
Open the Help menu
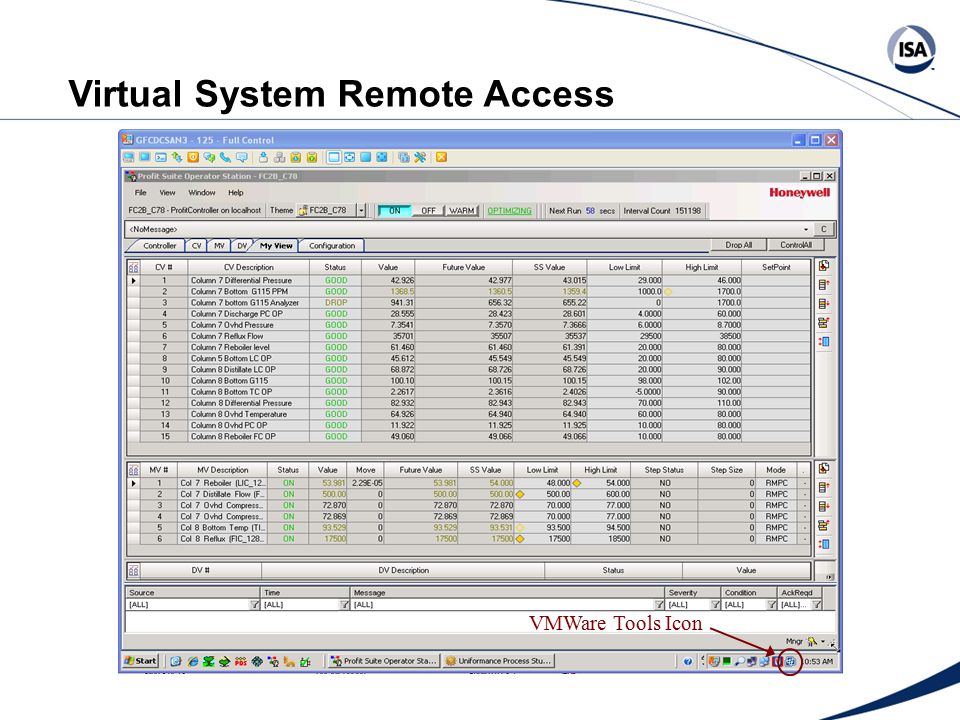[x=236, y=192]
